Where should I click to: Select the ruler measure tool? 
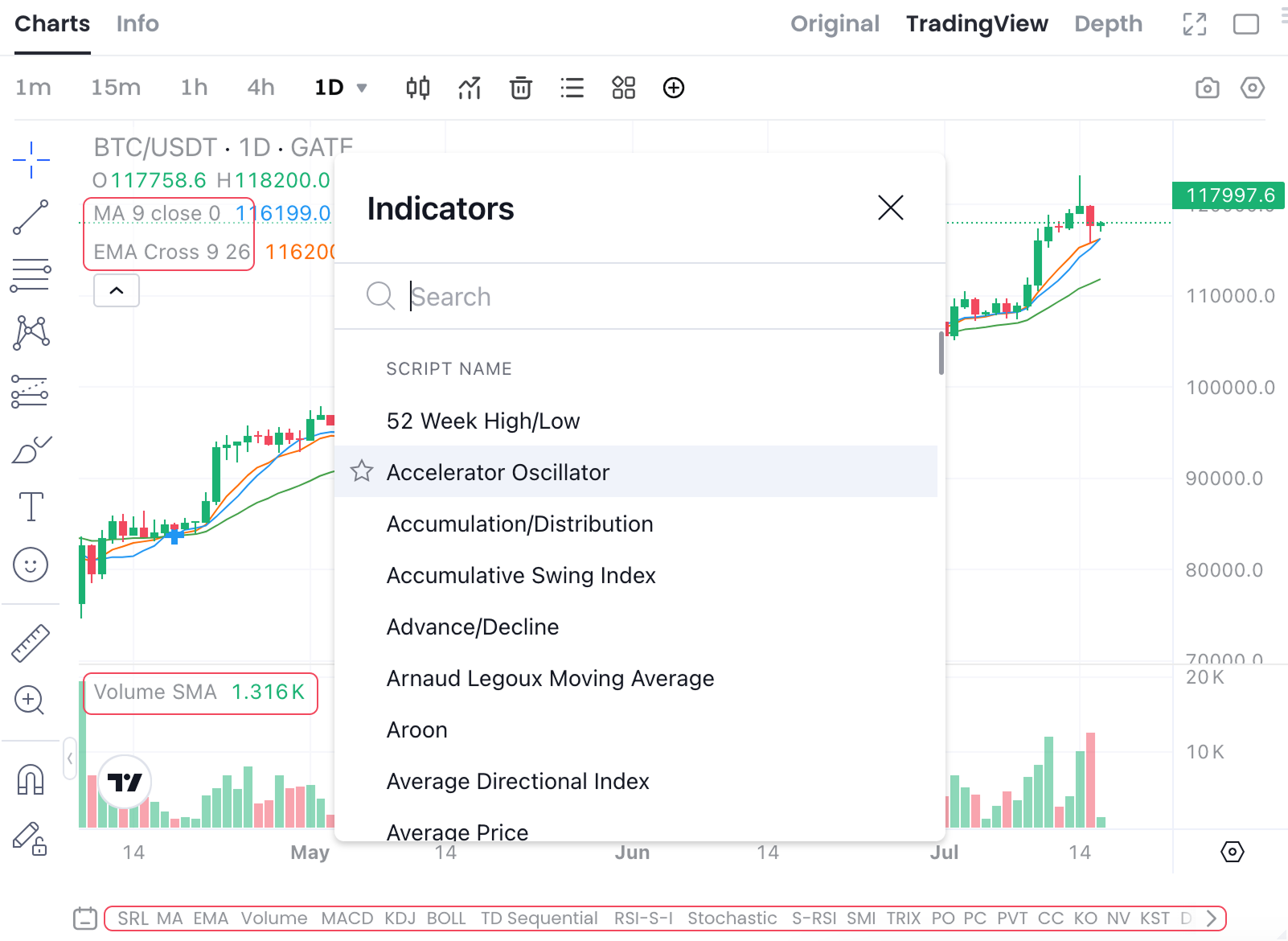(x=31, y=643)
